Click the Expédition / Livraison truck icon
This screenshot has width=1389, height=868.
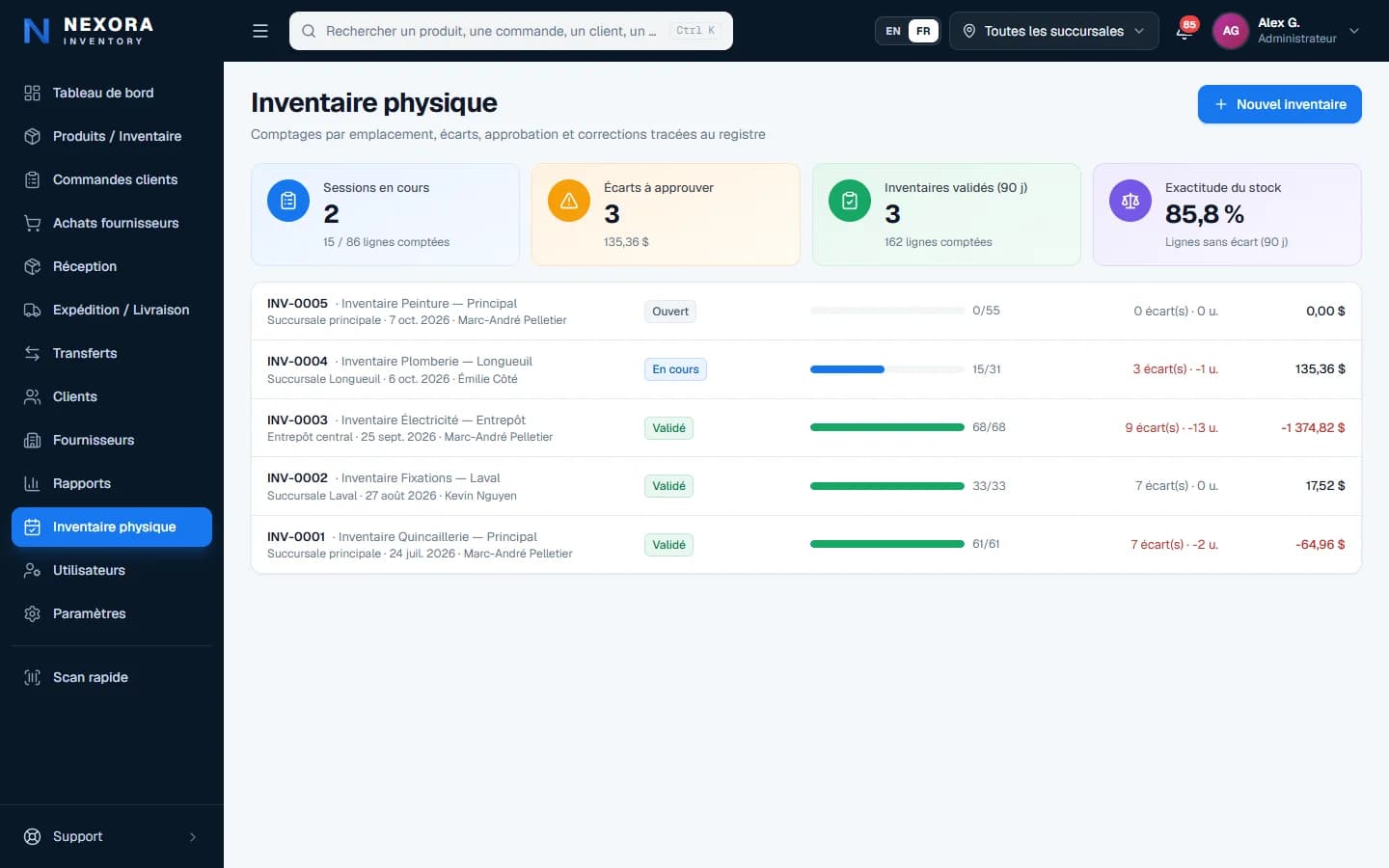[32, 310]
